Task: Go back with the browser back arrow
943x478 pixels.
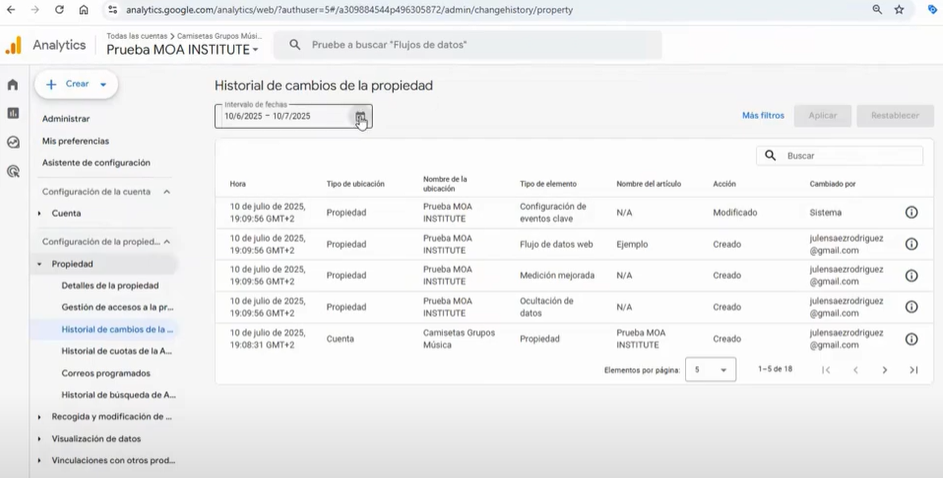Action: point(11,10)
